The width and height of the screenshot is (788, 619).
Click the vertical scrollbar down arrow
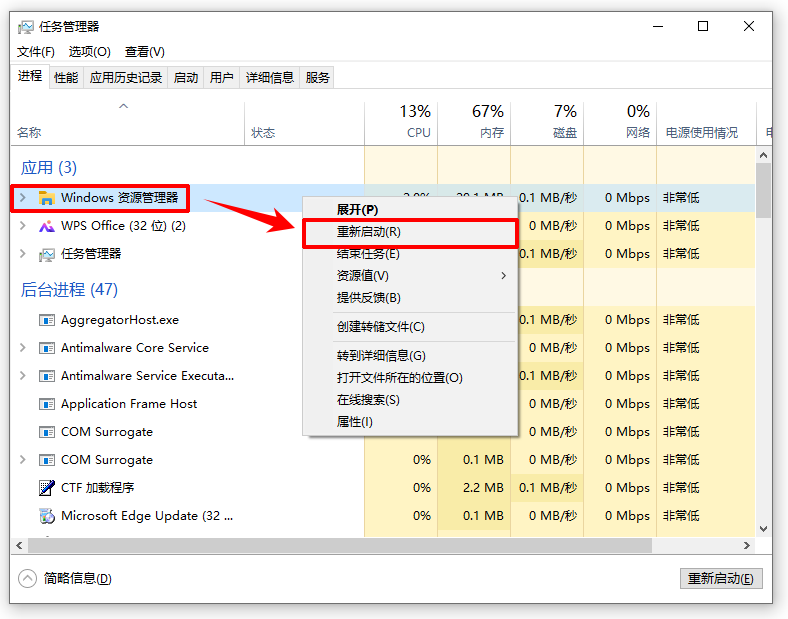click(763, 529)
